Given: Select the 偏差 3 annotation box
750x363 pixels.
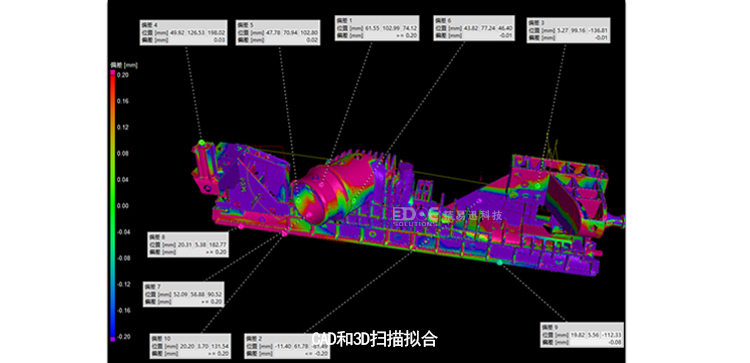Looking at the screenshot, I should pos(568,31).
